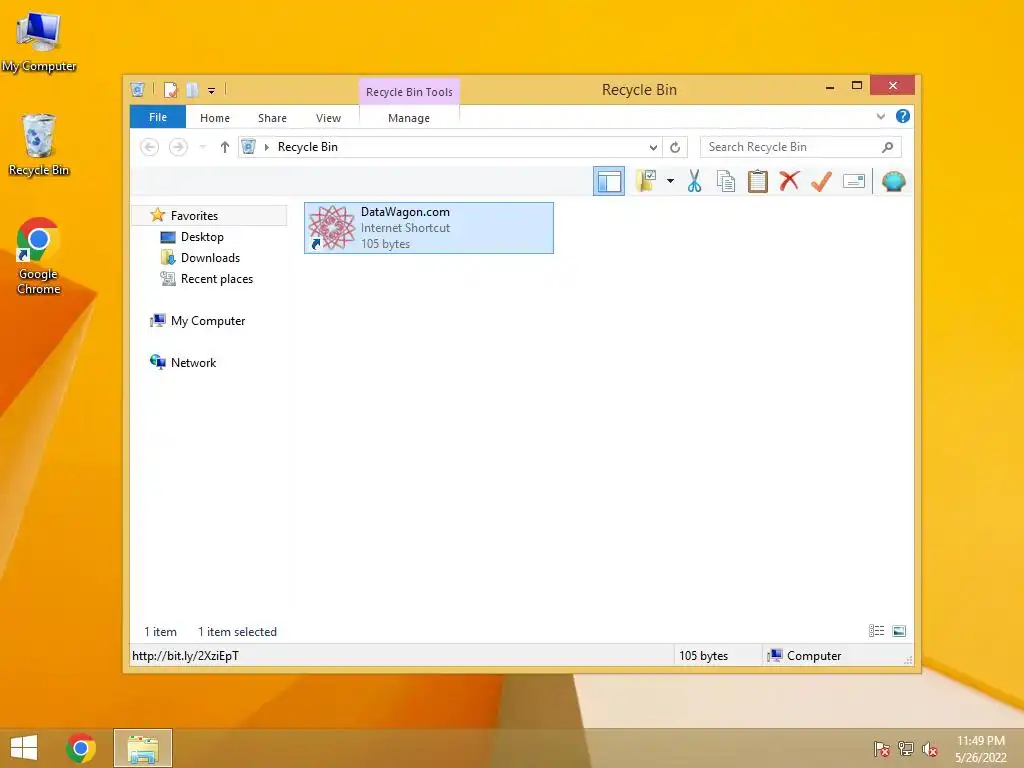1024x768 pixels.
Task: Click the Paste clipboard toolbar icon
Action: [758, 182]
